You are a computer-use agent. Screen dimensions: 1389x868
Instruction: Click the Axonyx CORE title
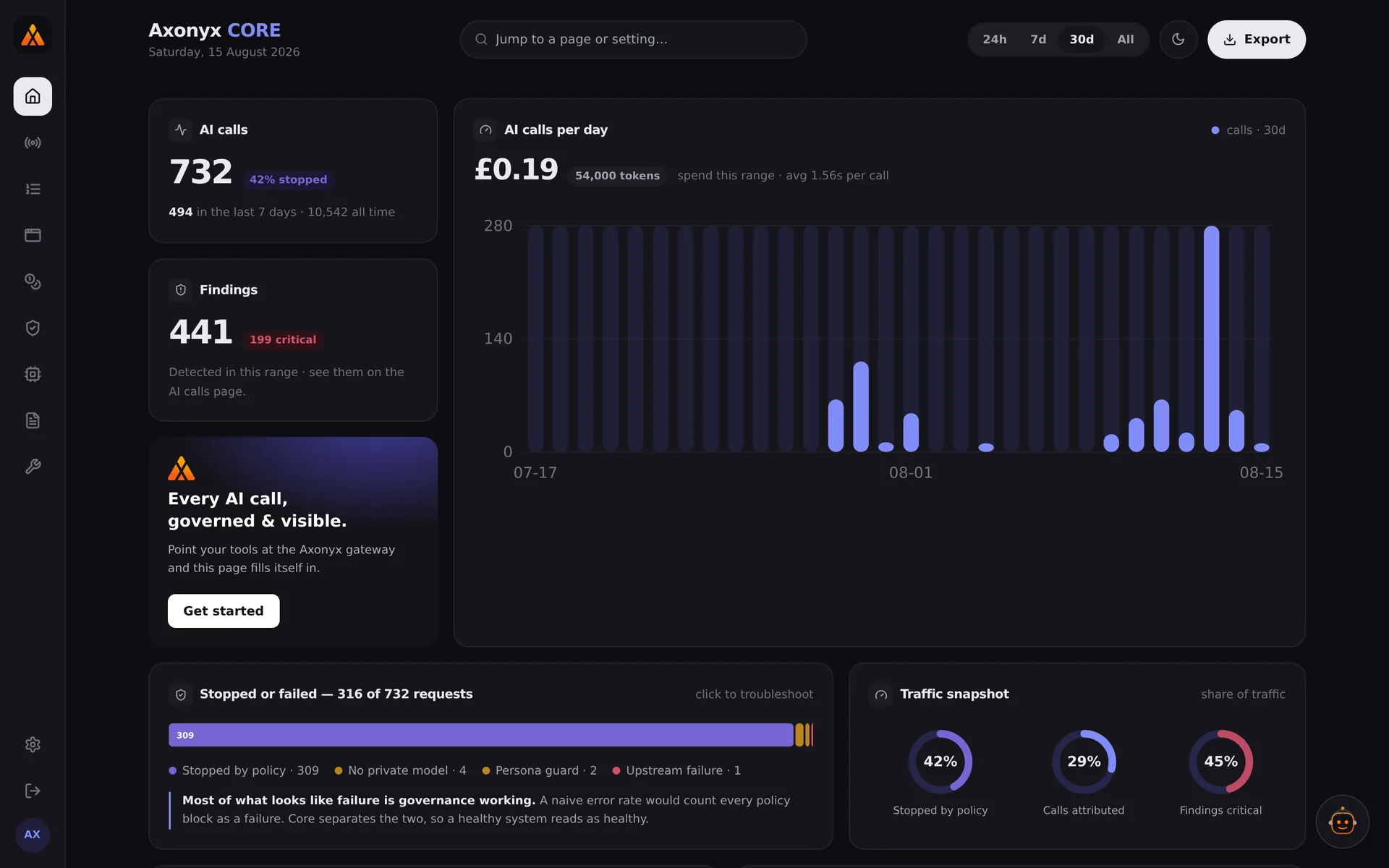click(x=214, y=30)
